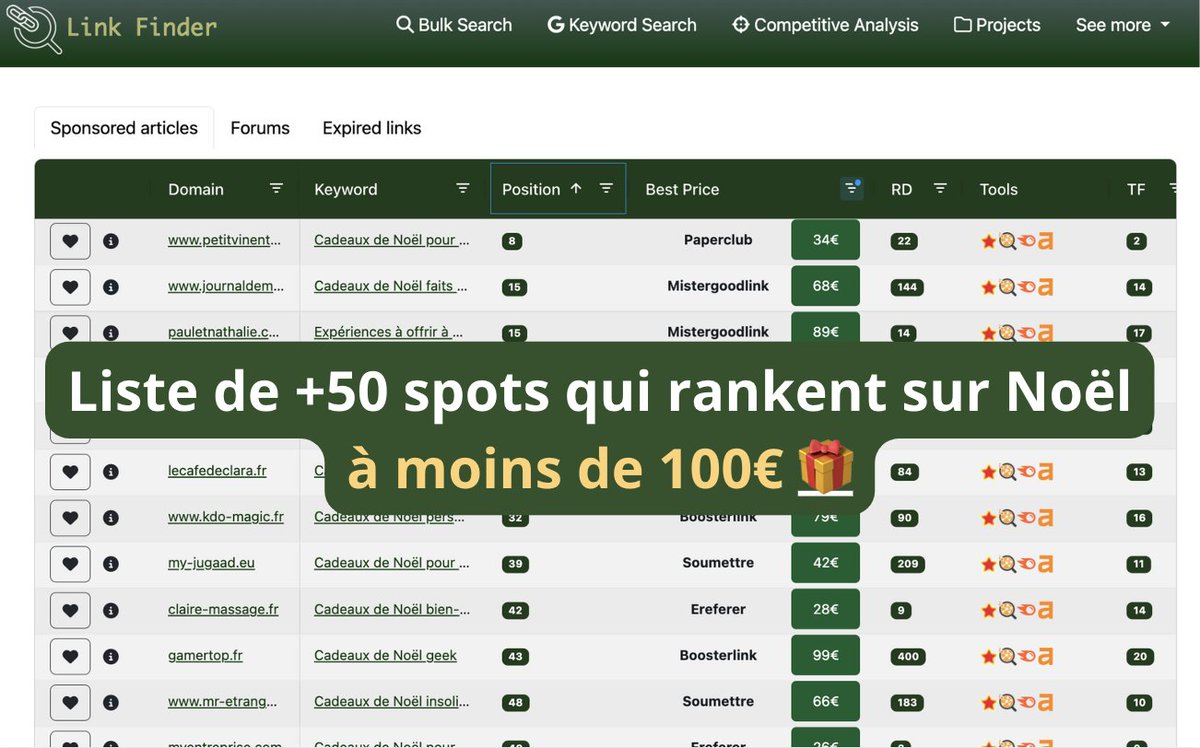Click the 42€ Soumettre price button

825,563
